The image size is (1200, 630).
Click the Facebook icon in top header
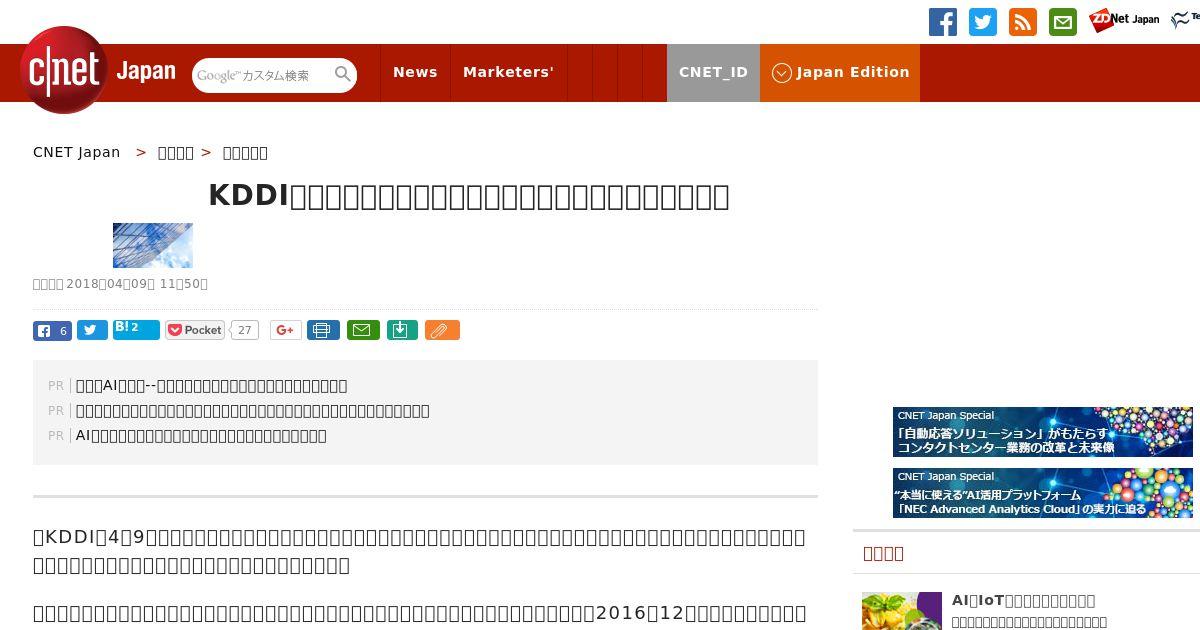click(943, 22)
